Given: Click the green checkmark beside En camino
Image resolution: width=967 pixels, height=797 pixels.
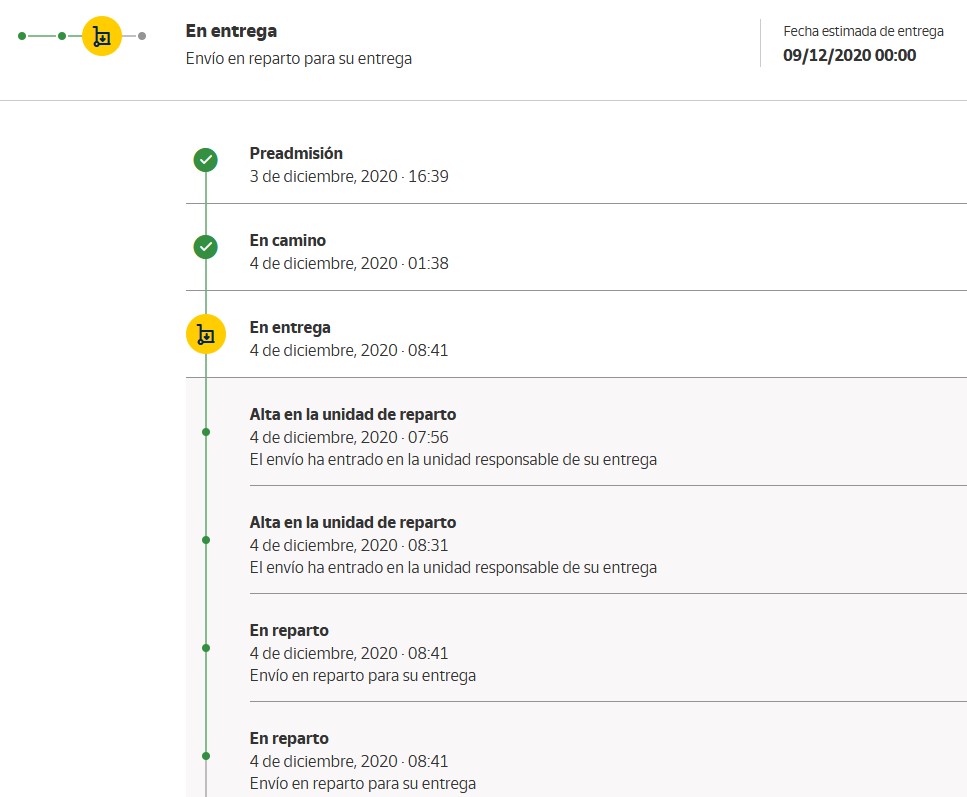Looking at the screenshot, I should (205, 247).
